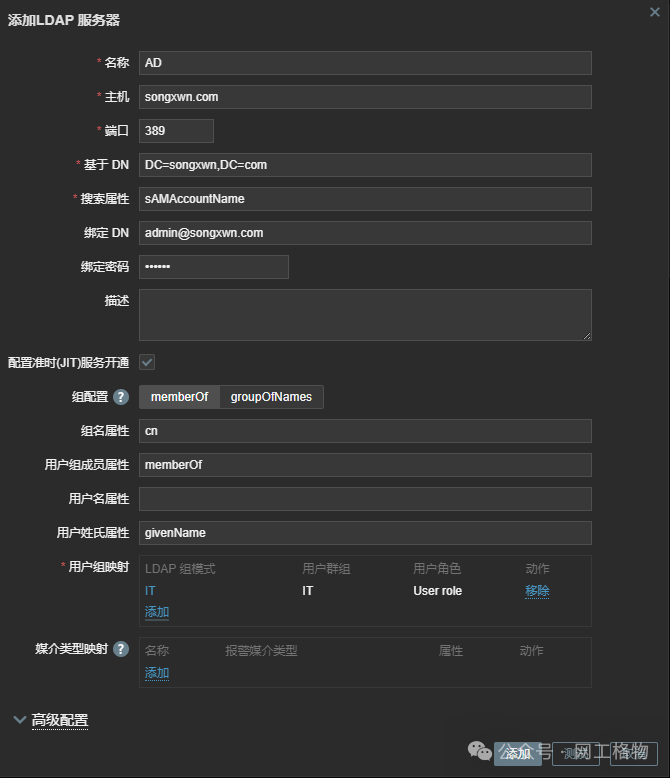Click the 绑定密码 password field
Screen dimensions: 670x778
(x=213, y=267)
